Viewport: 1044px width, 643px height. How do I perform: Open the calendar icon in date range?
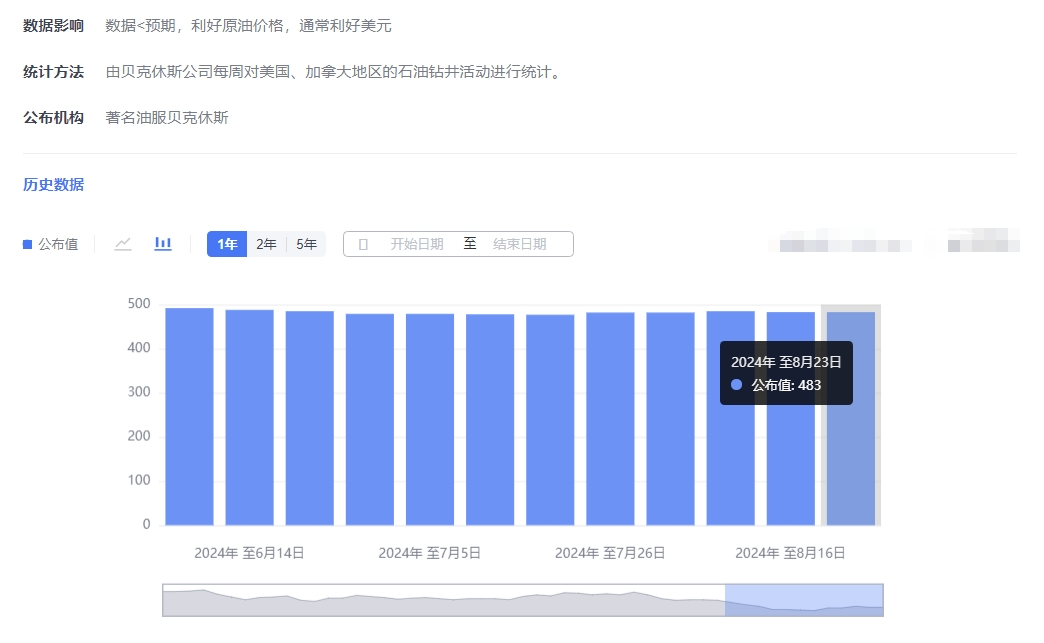pos(363,244)
